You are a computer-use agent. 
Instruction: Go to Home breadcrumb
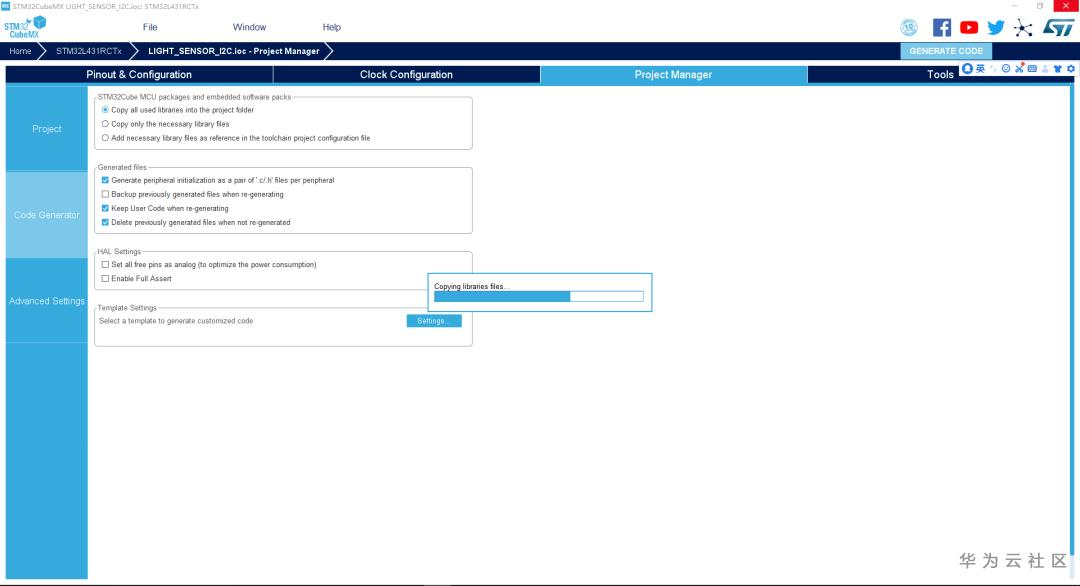(20, 51)
